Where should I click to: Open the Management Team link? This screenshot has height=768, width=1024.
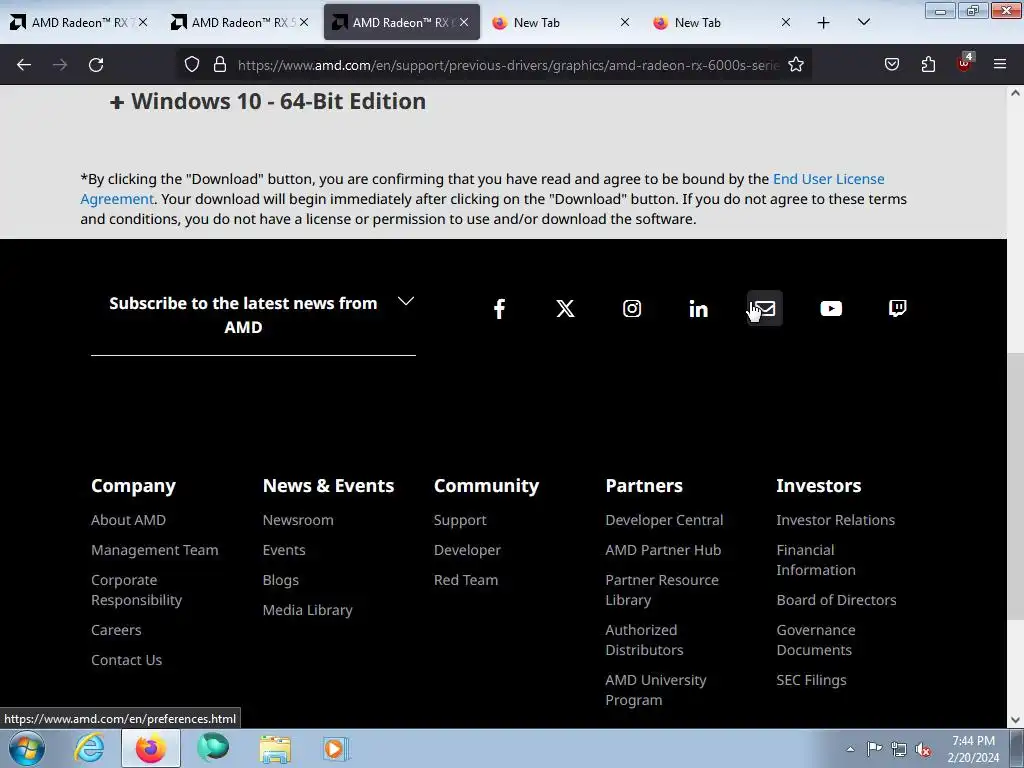tap(155, 550)
